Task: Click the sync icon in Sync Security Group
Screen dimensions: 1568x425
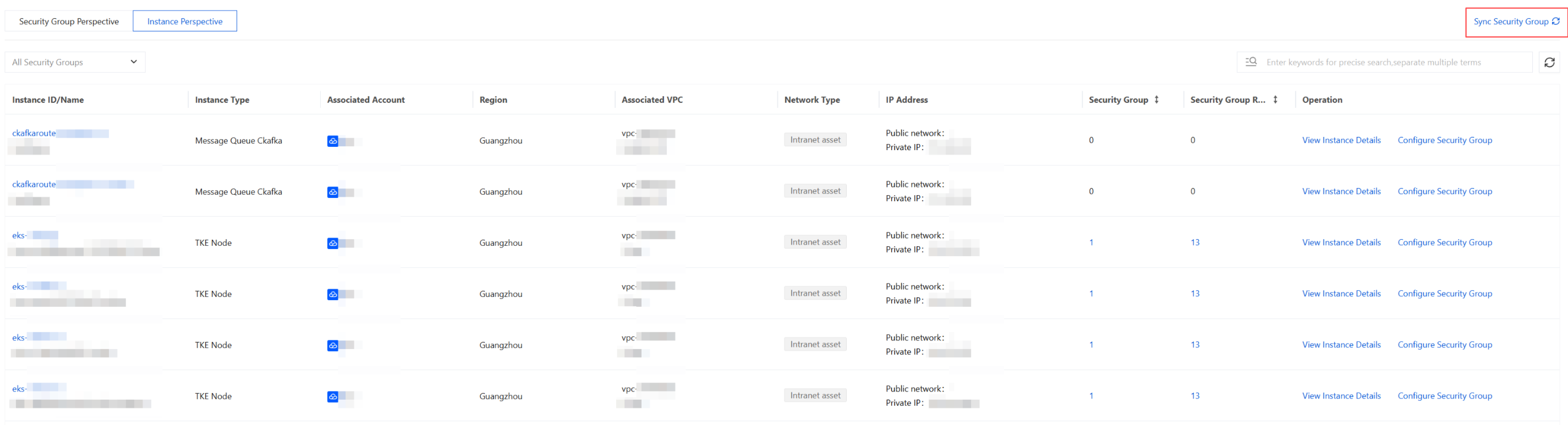Action: pyautogui.click(x=1555, y=21)
